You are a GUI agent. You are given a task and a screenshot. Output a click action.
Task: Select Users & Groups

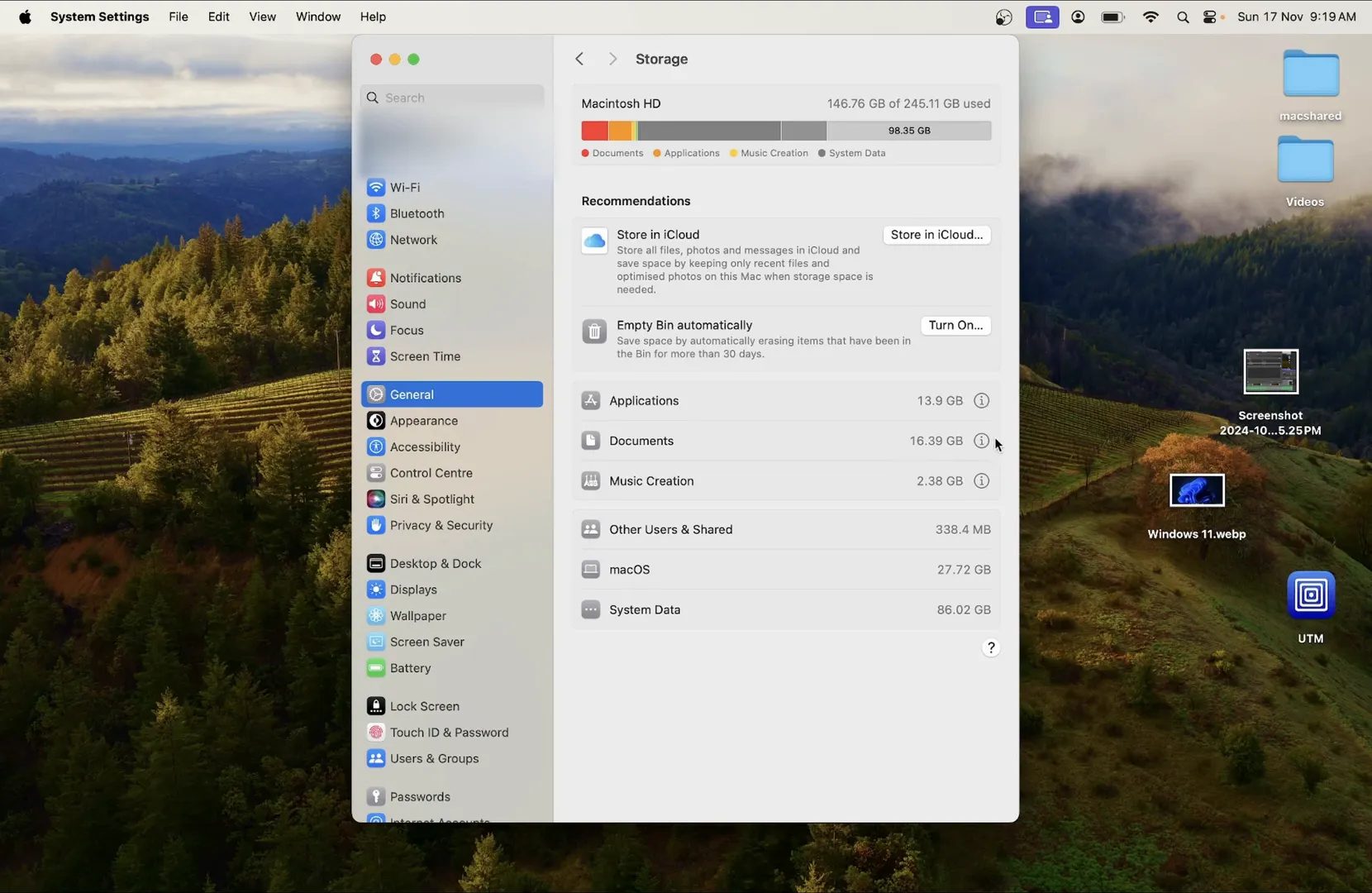pos(451,758)
